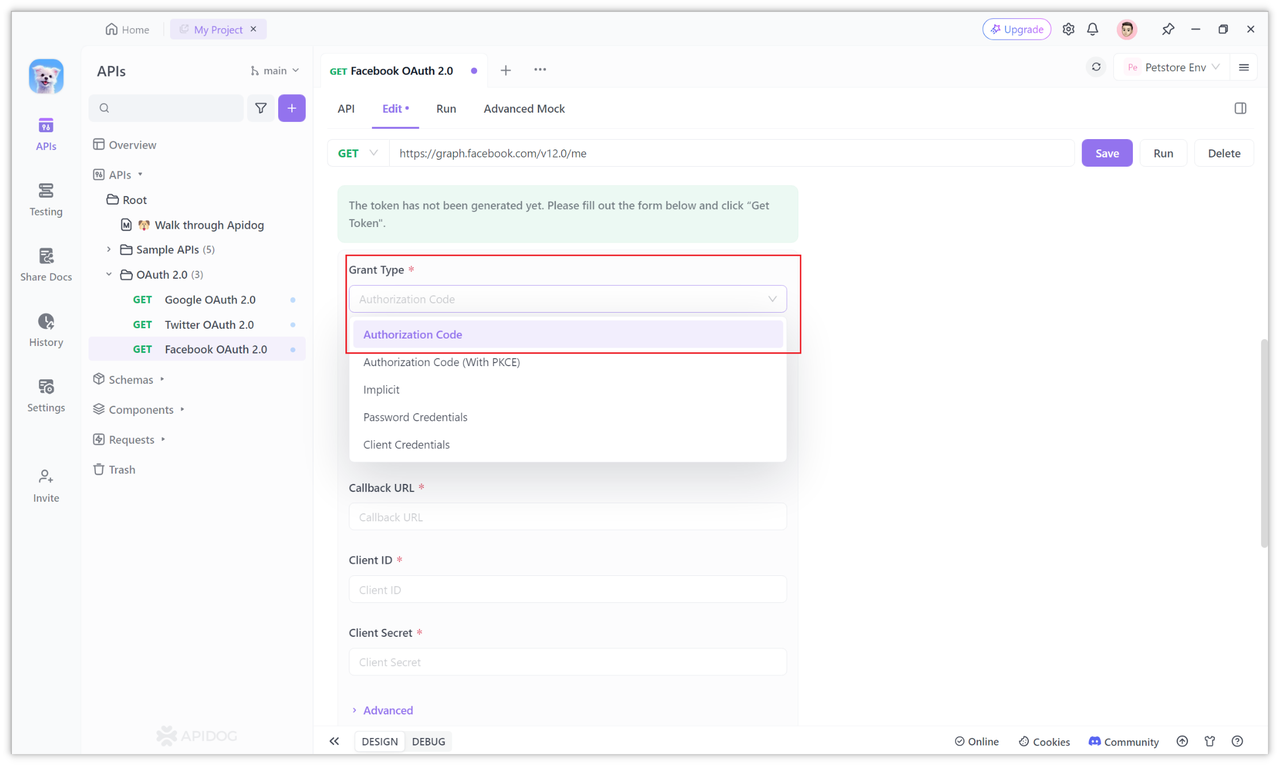Choose Client Credentials option
This screenshot has height=765, width=1280.
567,445
